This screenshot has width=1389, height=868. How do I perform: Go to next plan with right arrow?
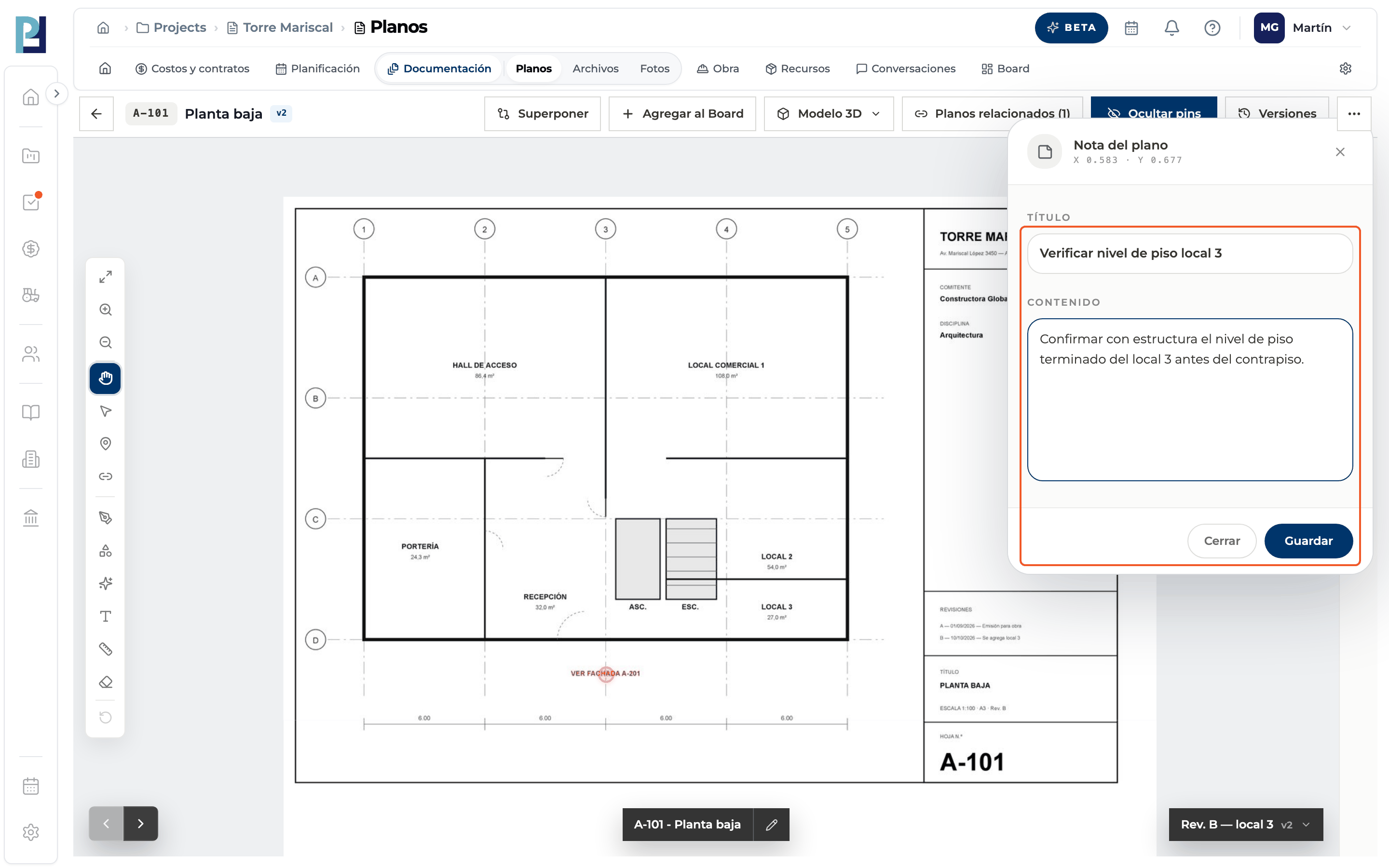[141, 824]
